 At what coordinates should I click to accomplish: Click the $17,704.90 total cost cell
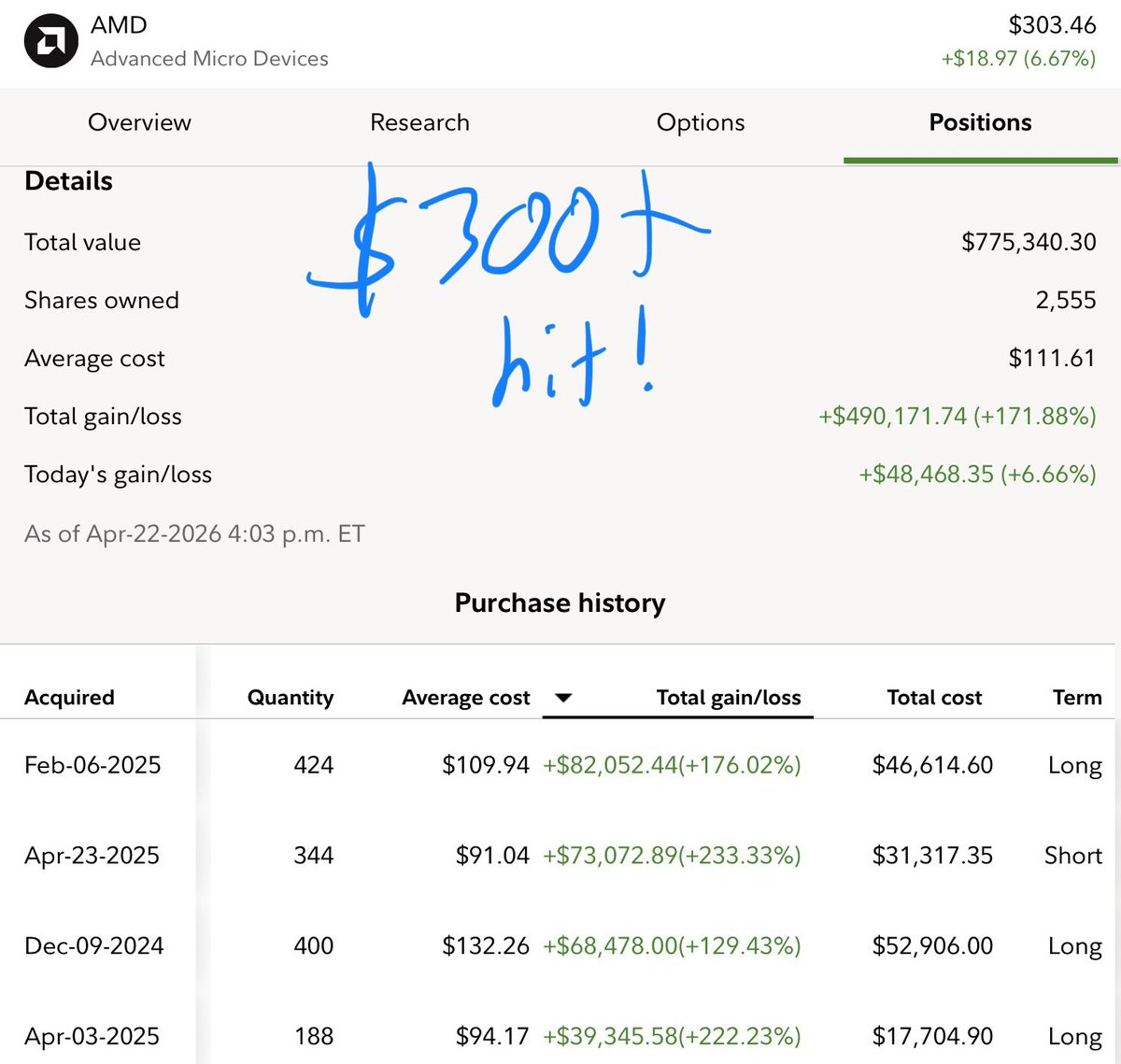click(x=932, y=1037)
